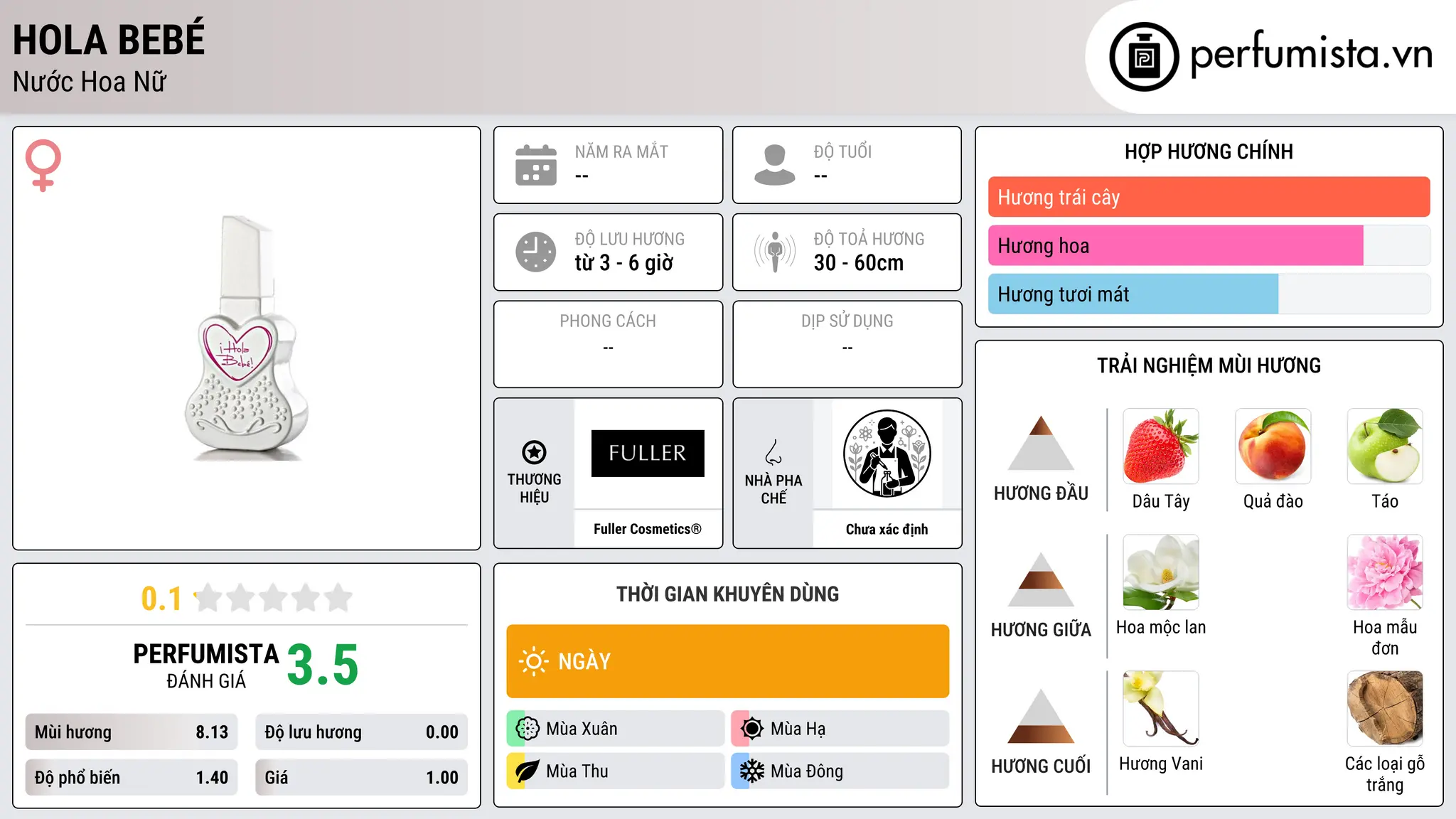This screenshot has height=819, width=1456.
Task: Click the Ngày recommended time bar
Action: pyautogui.click(x=728, y=661)
